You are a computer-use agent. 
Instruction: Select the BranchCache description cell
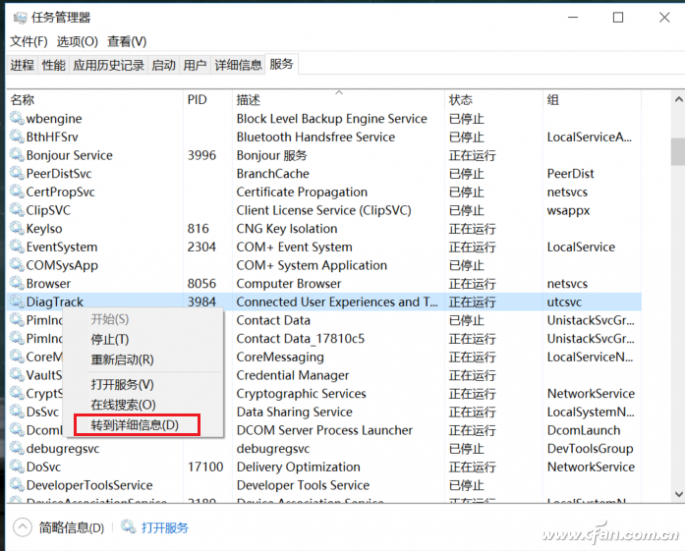pos(273,173)
